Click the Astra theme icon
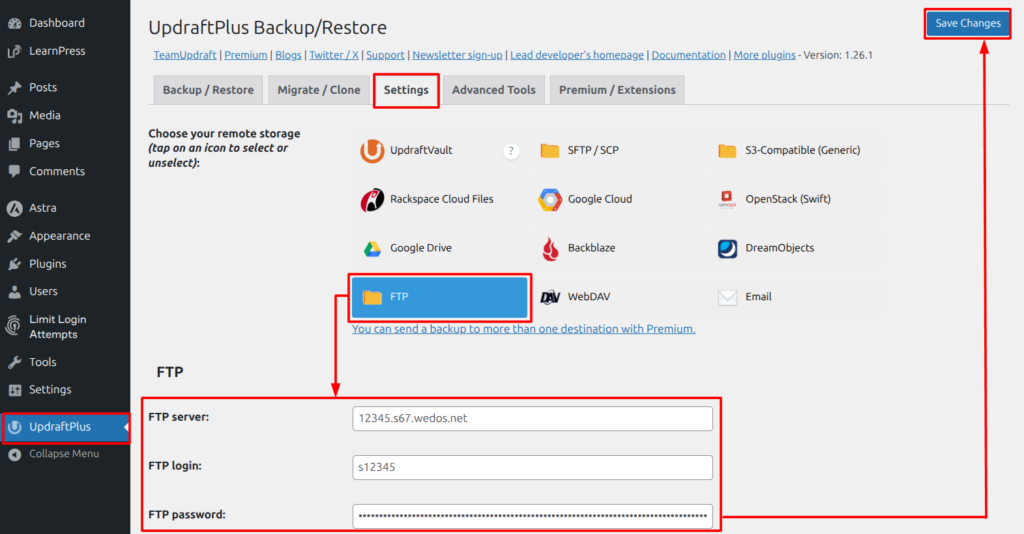Image resolution: width=1024 pixels, height=534 pixels. [x=14, y=208]
